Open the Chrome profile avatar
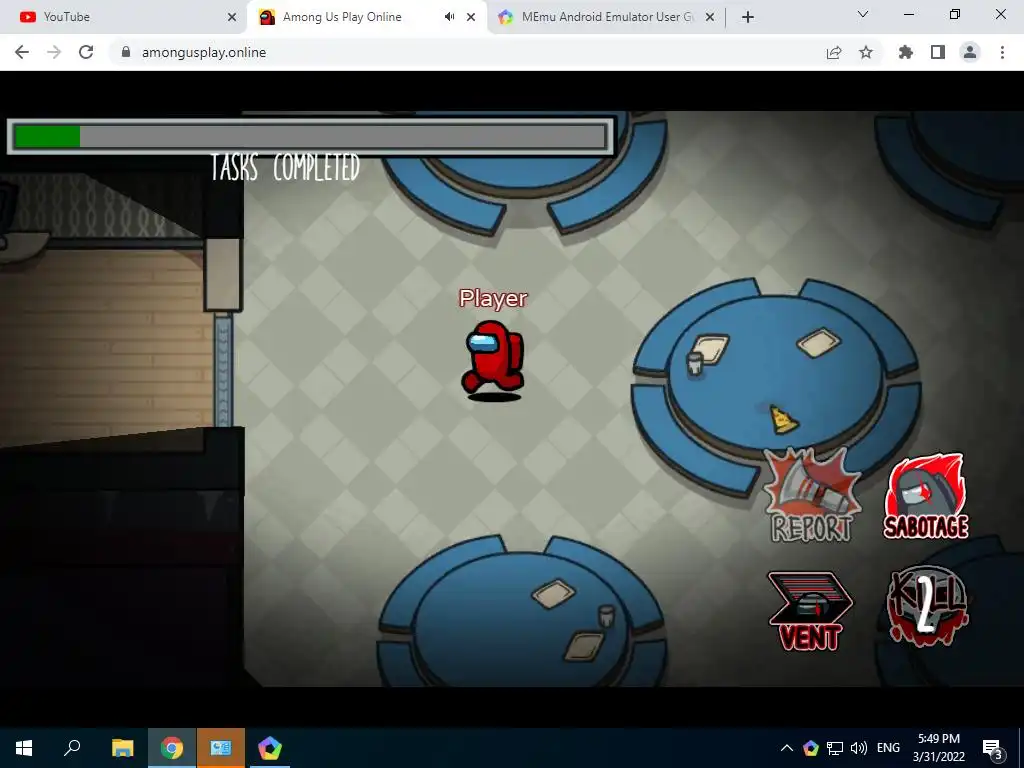This screenshot has height=768, width=1024. 970,52
